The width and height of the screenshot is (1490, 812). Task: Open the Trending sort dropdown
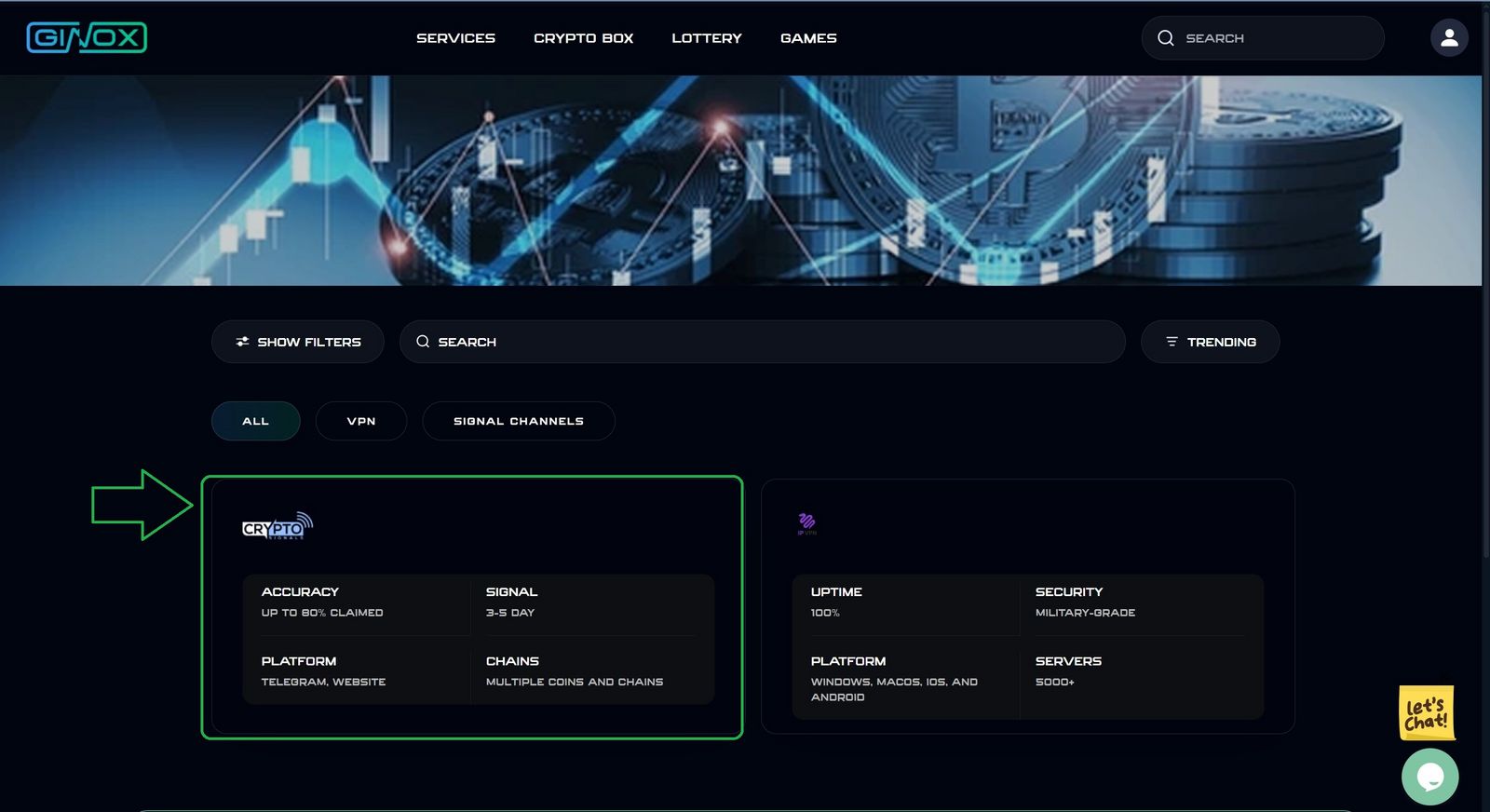(1211, 342)
